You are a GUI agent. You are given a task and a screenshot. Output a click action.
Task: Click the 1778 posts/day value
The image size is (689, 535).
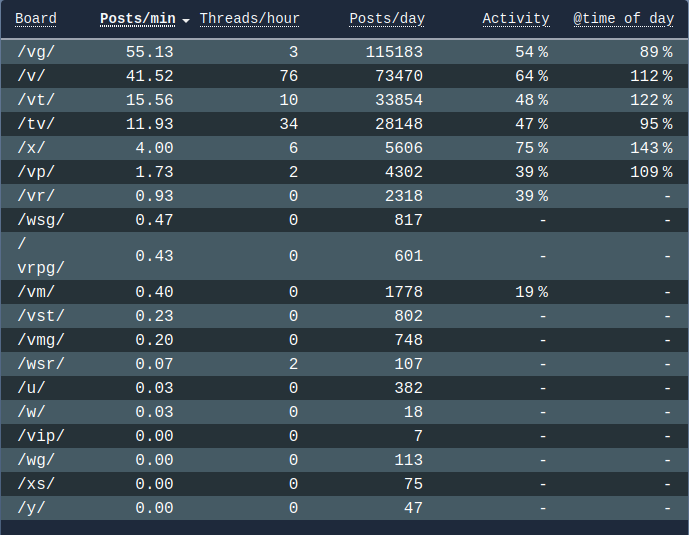click(x=404, y=292)
